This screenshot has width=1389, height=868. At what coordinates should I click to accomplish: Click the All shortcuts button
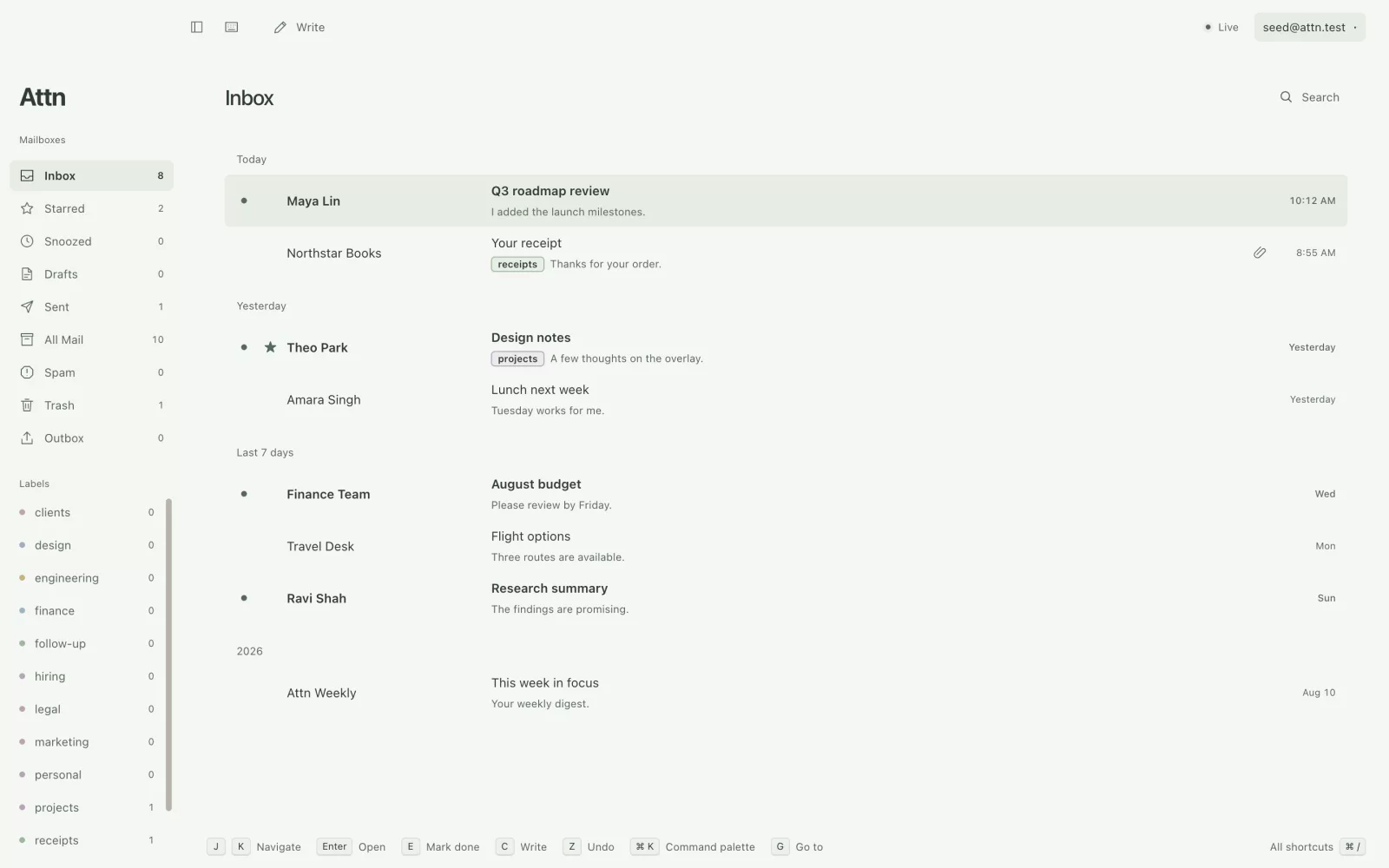pyautogui.click(x=1317, y=847)
